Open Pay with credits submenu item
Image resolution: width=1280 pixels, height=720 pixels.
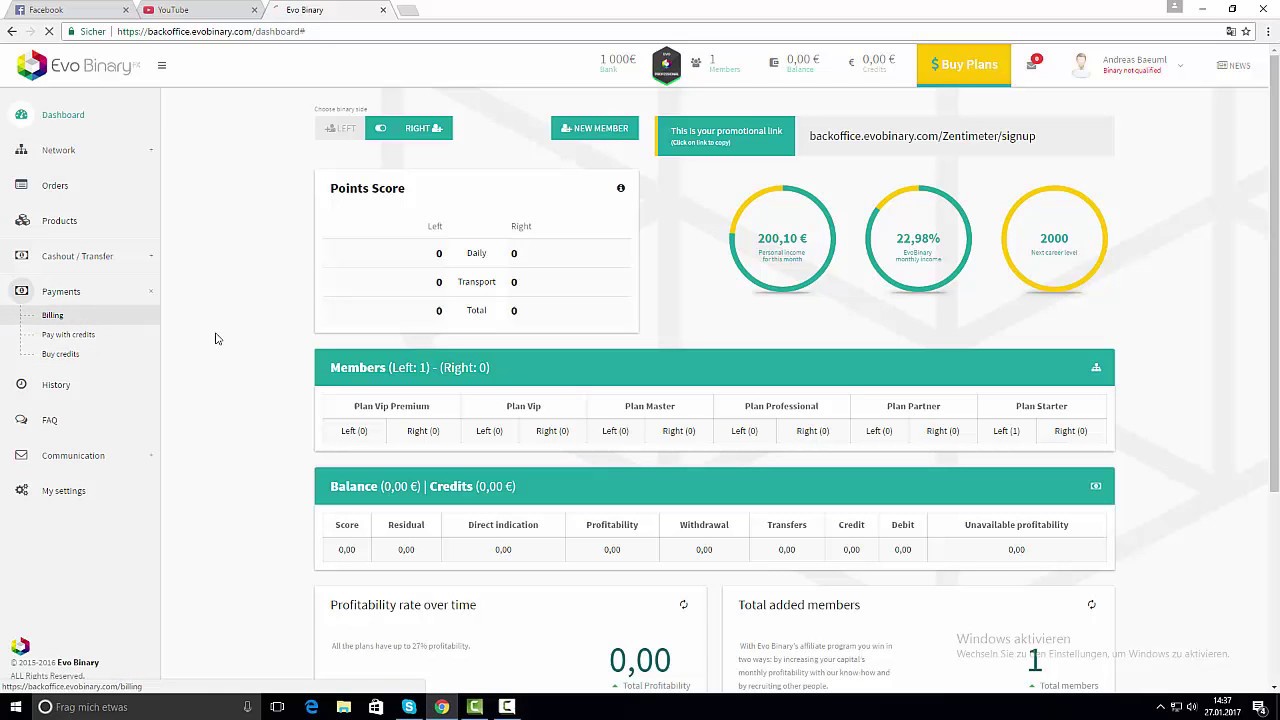pyautogui.click(x=68, y=334)
